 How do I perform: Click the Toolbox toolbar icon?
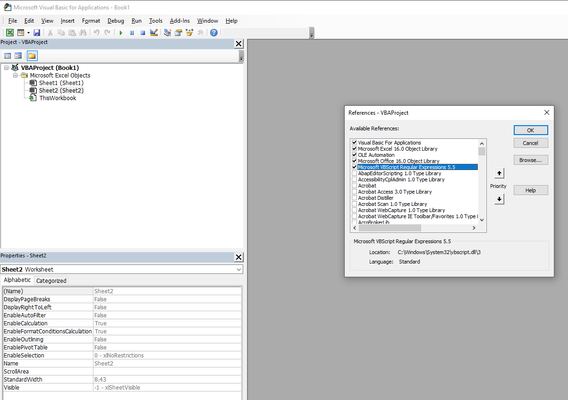[200, 33]
